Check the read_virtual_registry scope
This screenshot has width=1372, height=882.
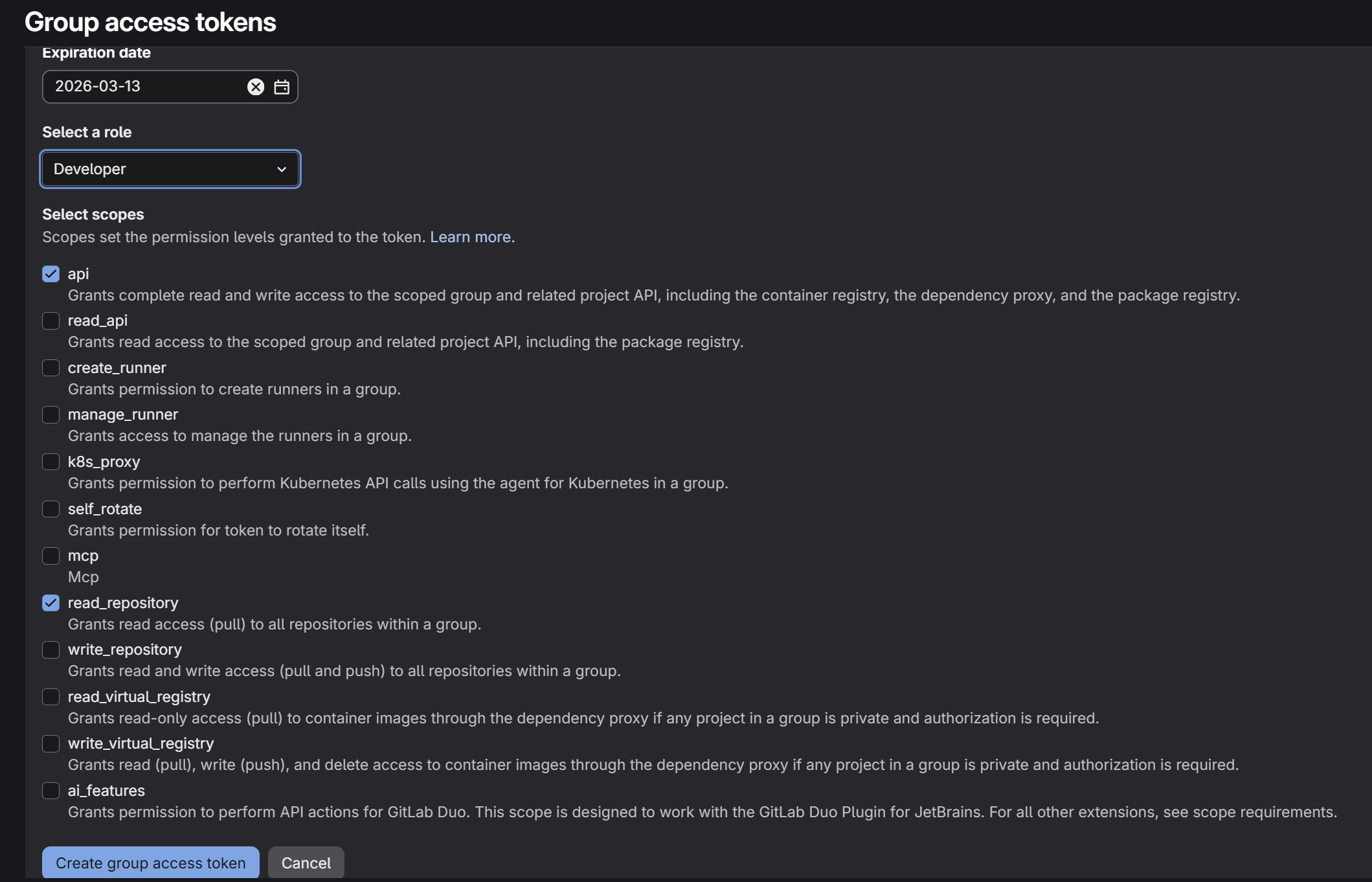click(x=51, y=697)
